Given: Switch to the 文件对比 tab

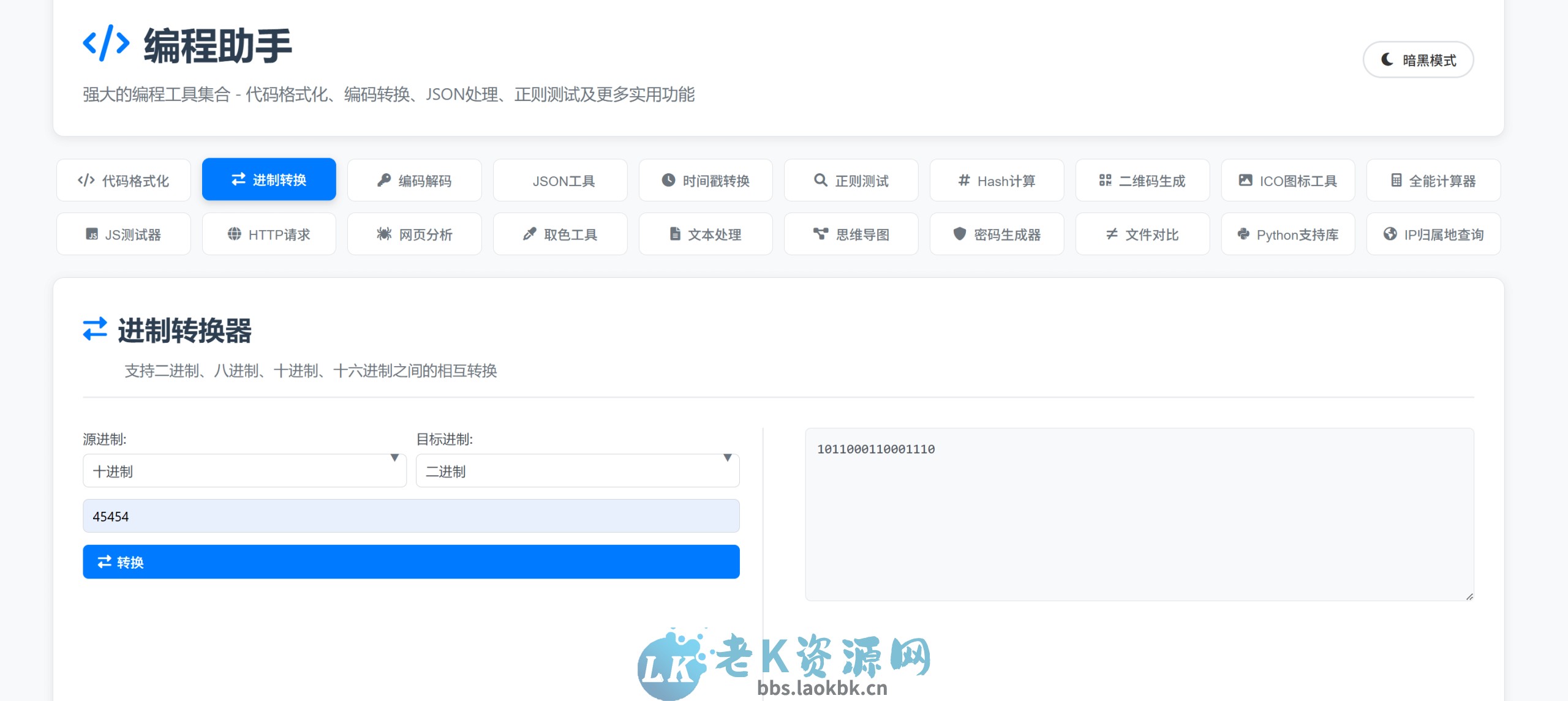Looking at the screenshot, I should (x=1142, y=233).
